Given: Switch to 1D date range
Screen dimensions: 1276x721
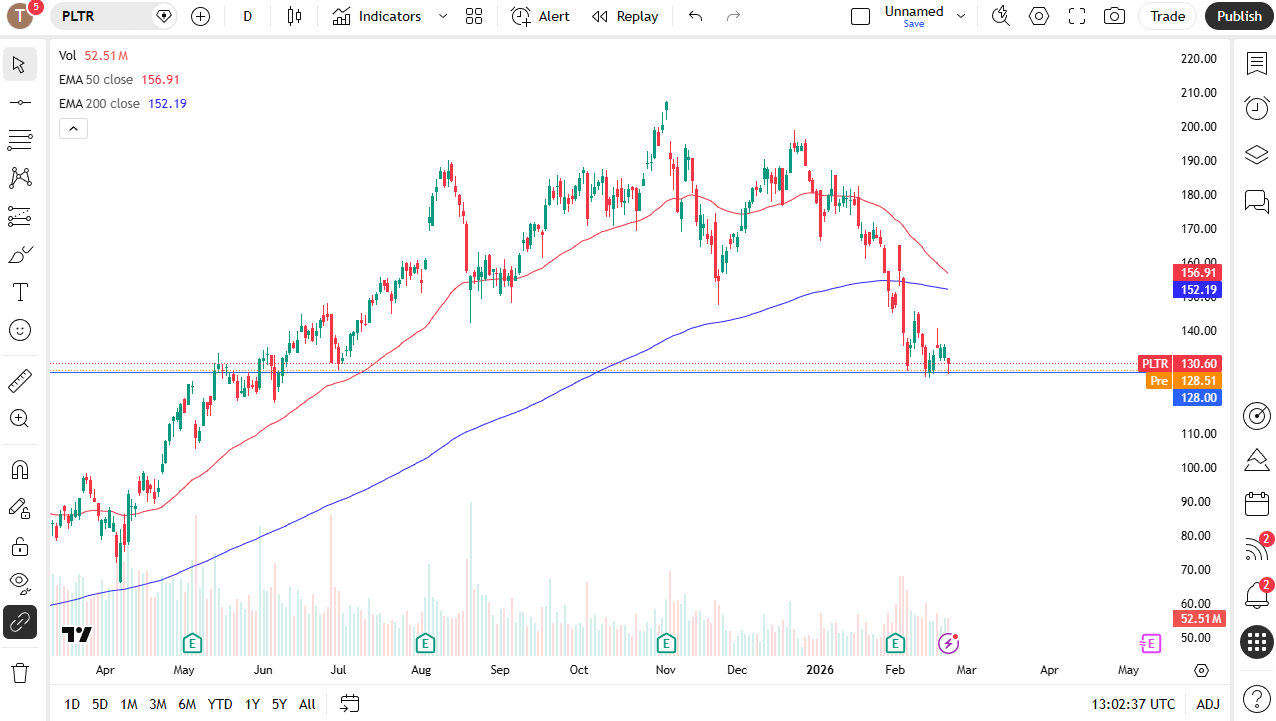Looking at the screenshot, I should [x=72, y=704].
